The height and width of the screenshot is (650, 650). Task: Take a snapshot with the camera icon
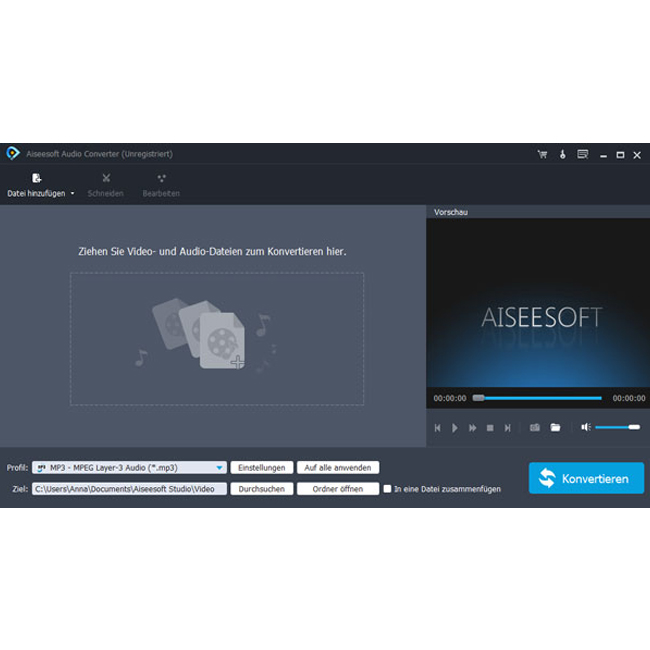tap(535, 428)
